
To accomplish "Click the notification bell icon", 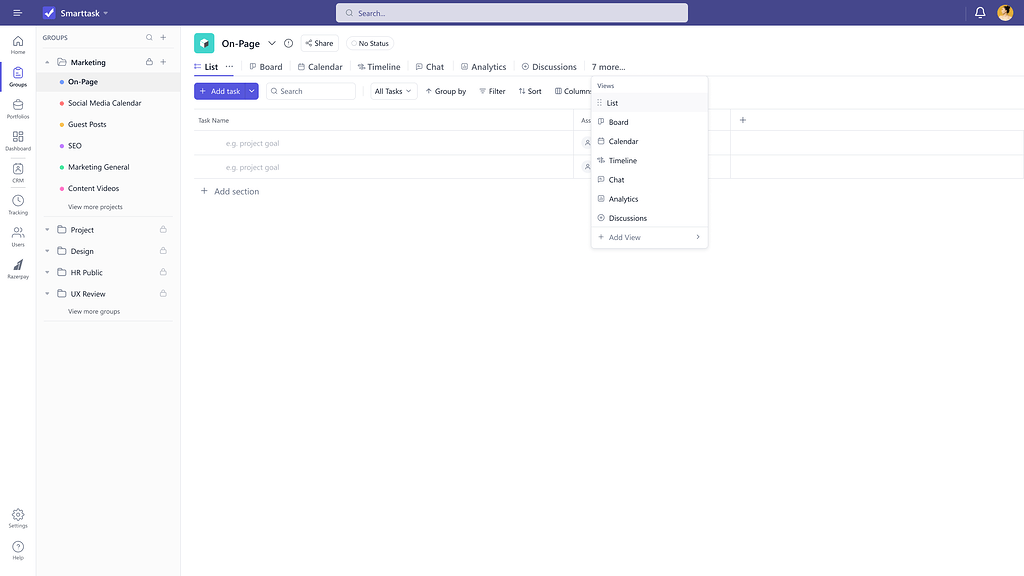I will pos(979,12).
